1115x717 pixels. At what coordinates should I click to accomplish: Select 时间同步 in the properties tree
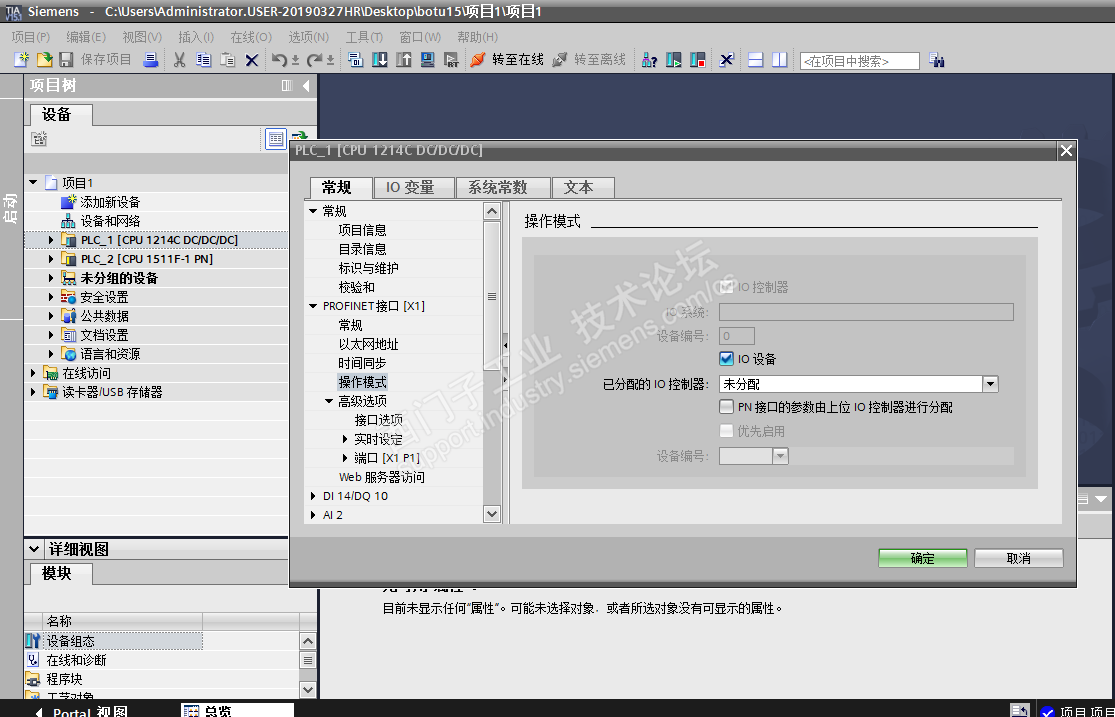pos(362,363)
